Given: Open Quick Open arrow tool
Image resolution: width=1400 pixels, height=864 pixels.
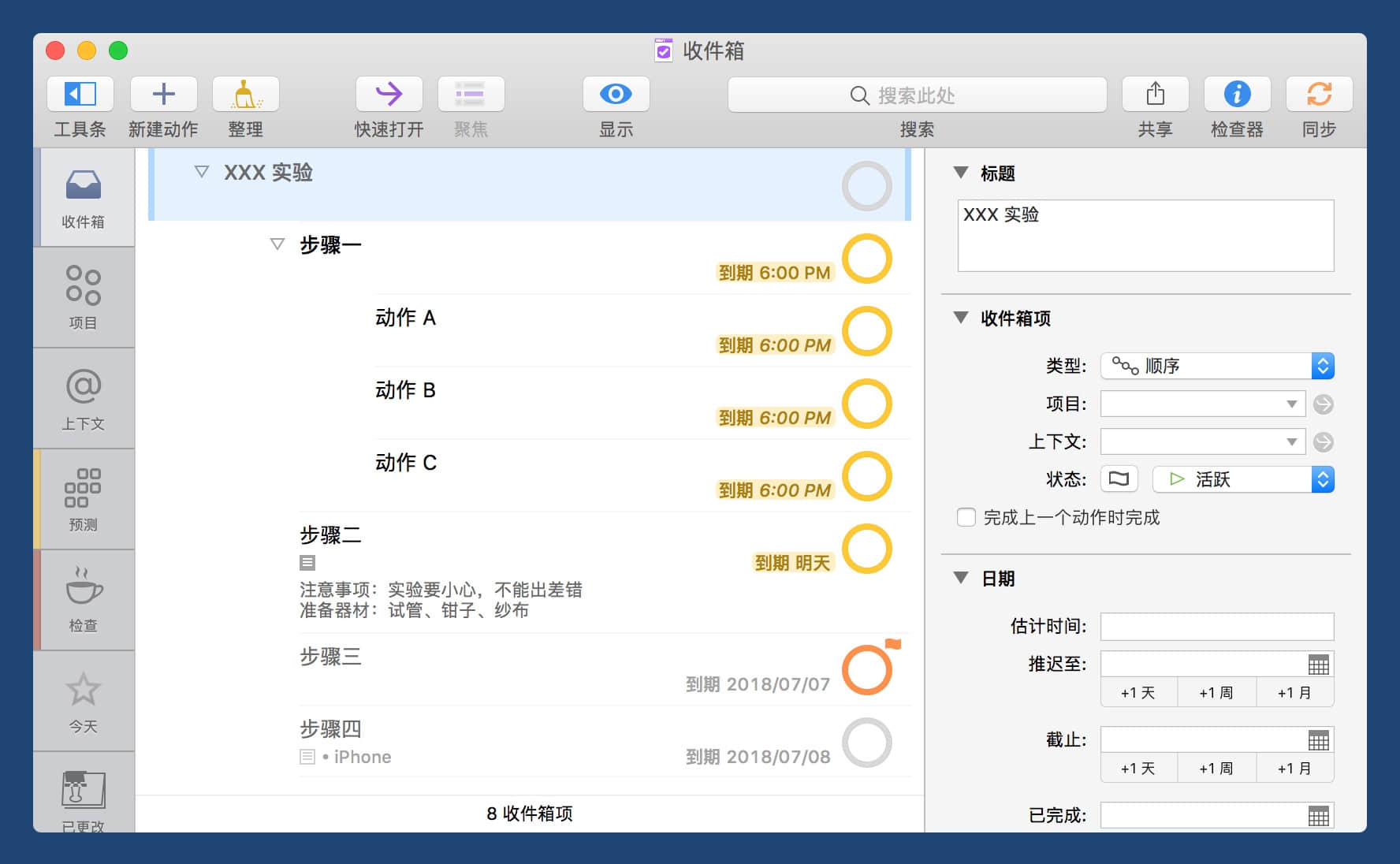Looking at the screenshot, I should tap(389, 95).
